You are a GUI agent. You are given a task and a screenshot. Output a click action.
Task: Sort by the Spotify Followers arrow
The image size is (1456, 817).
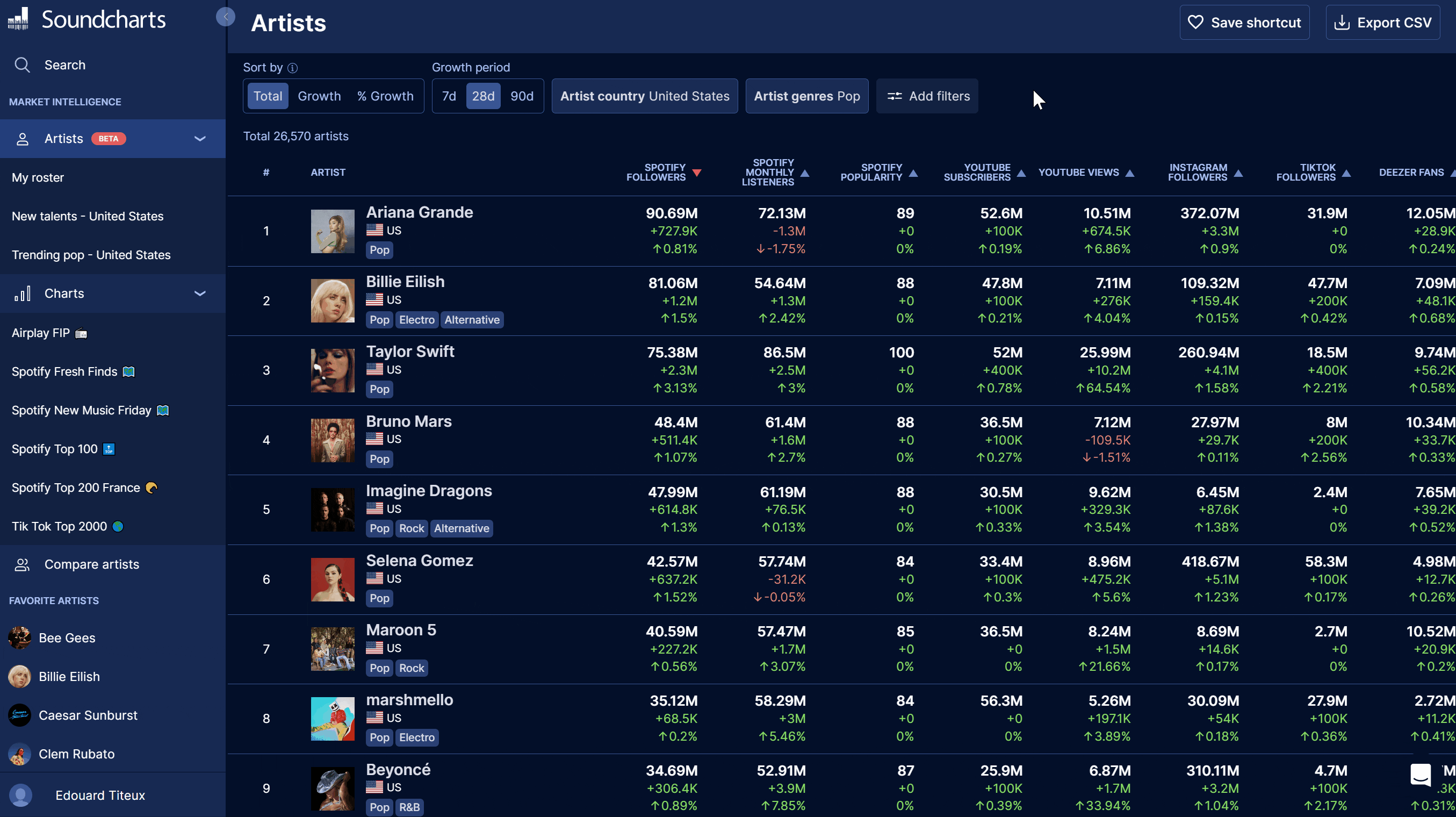(x=697, y=173)
